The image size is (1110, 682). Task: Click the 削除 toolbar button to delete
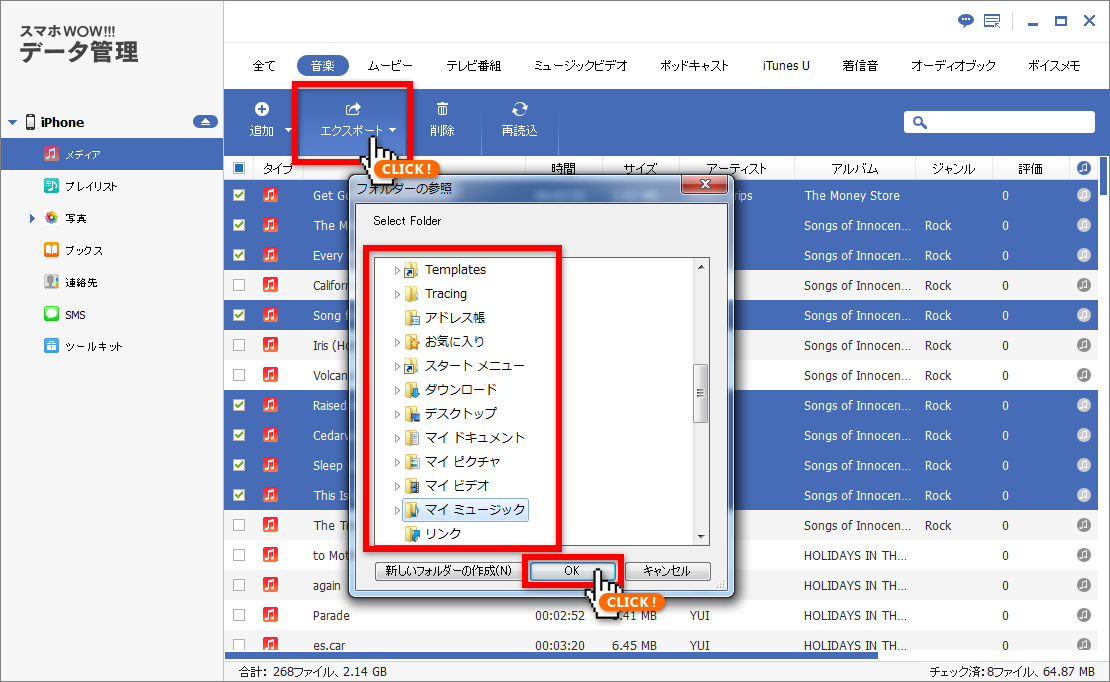[x=444, y=118]
